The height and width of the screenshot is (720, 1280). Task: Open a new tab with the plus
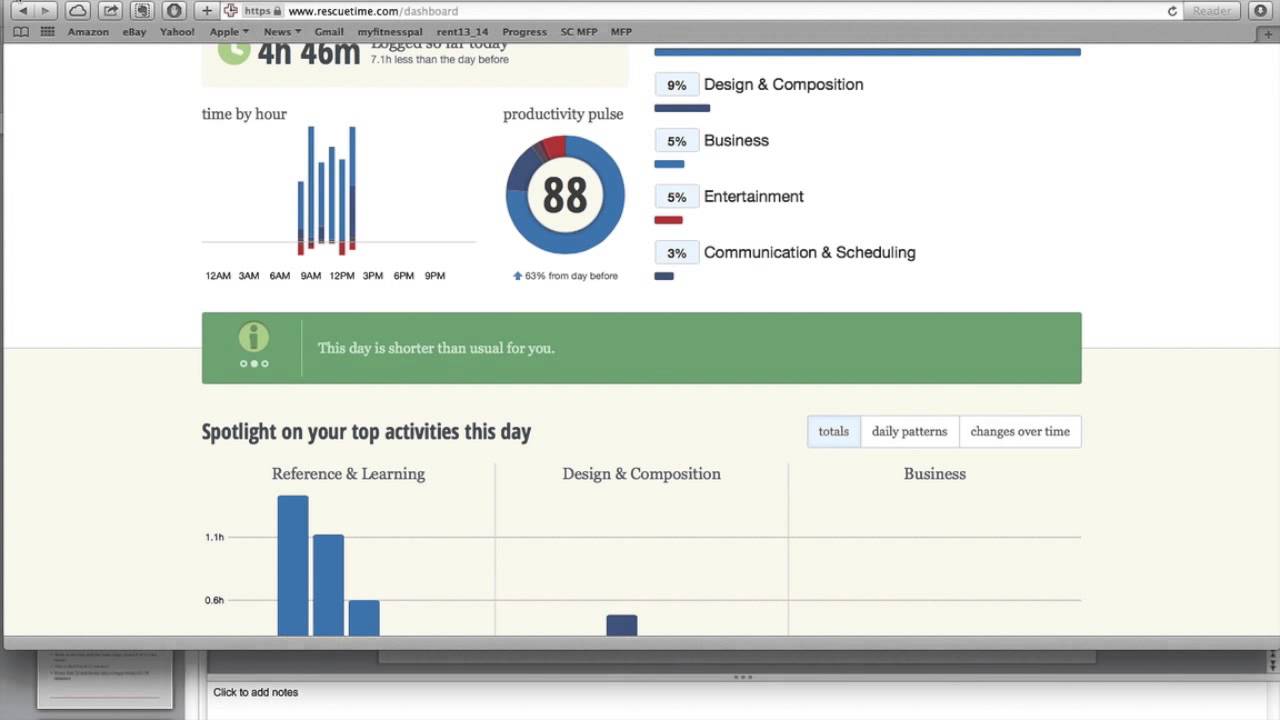point(1269,32)
